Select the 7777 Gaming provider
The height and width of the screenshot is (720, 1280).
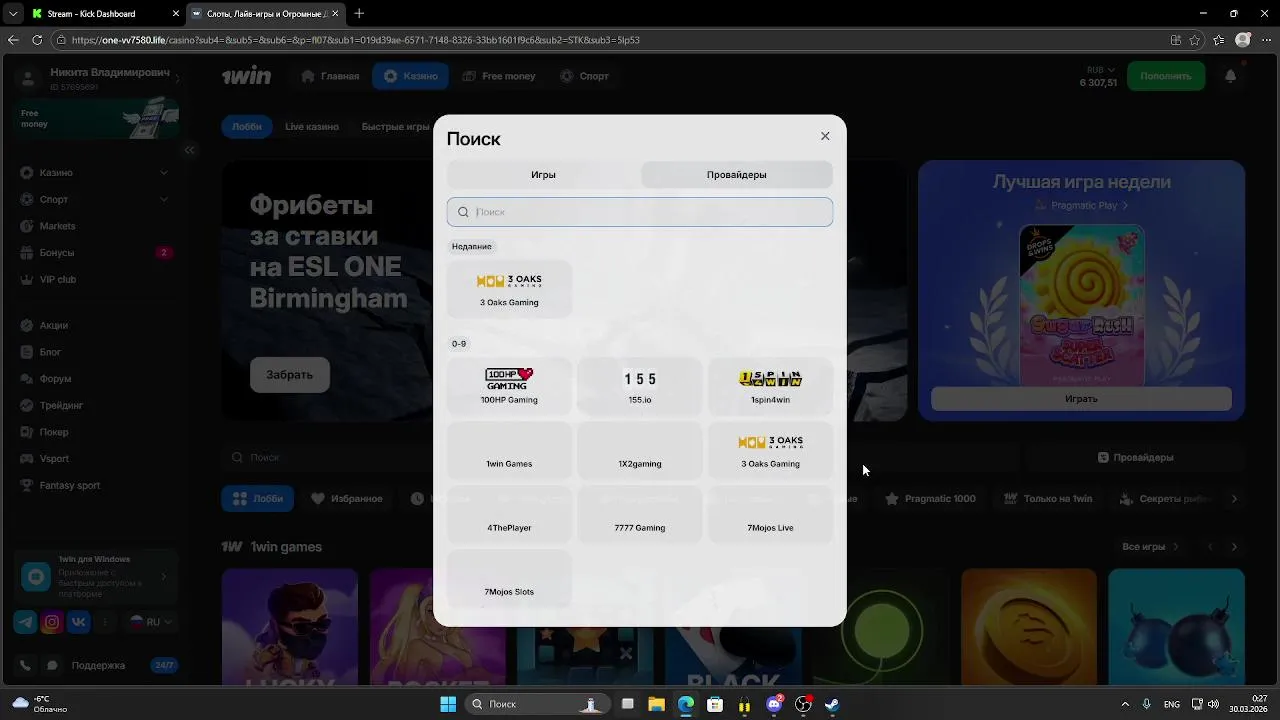click(x=640, y=514)
